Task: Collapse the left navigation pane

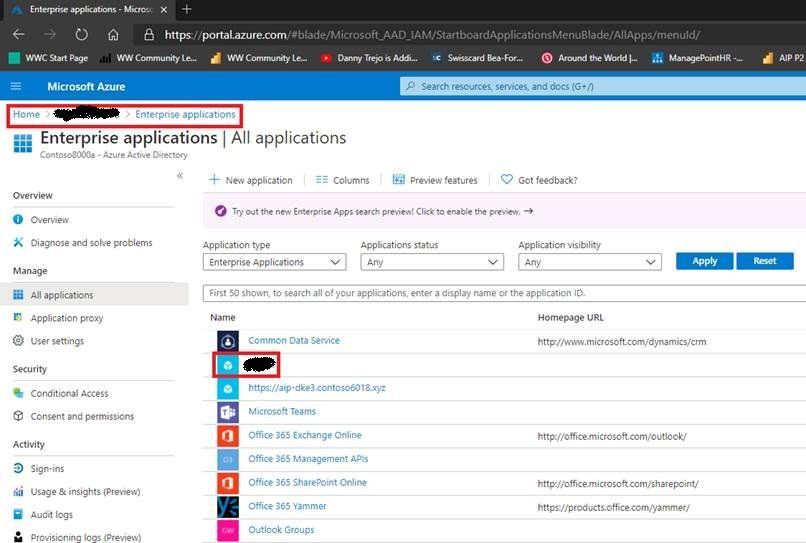Action: [180, 175]
